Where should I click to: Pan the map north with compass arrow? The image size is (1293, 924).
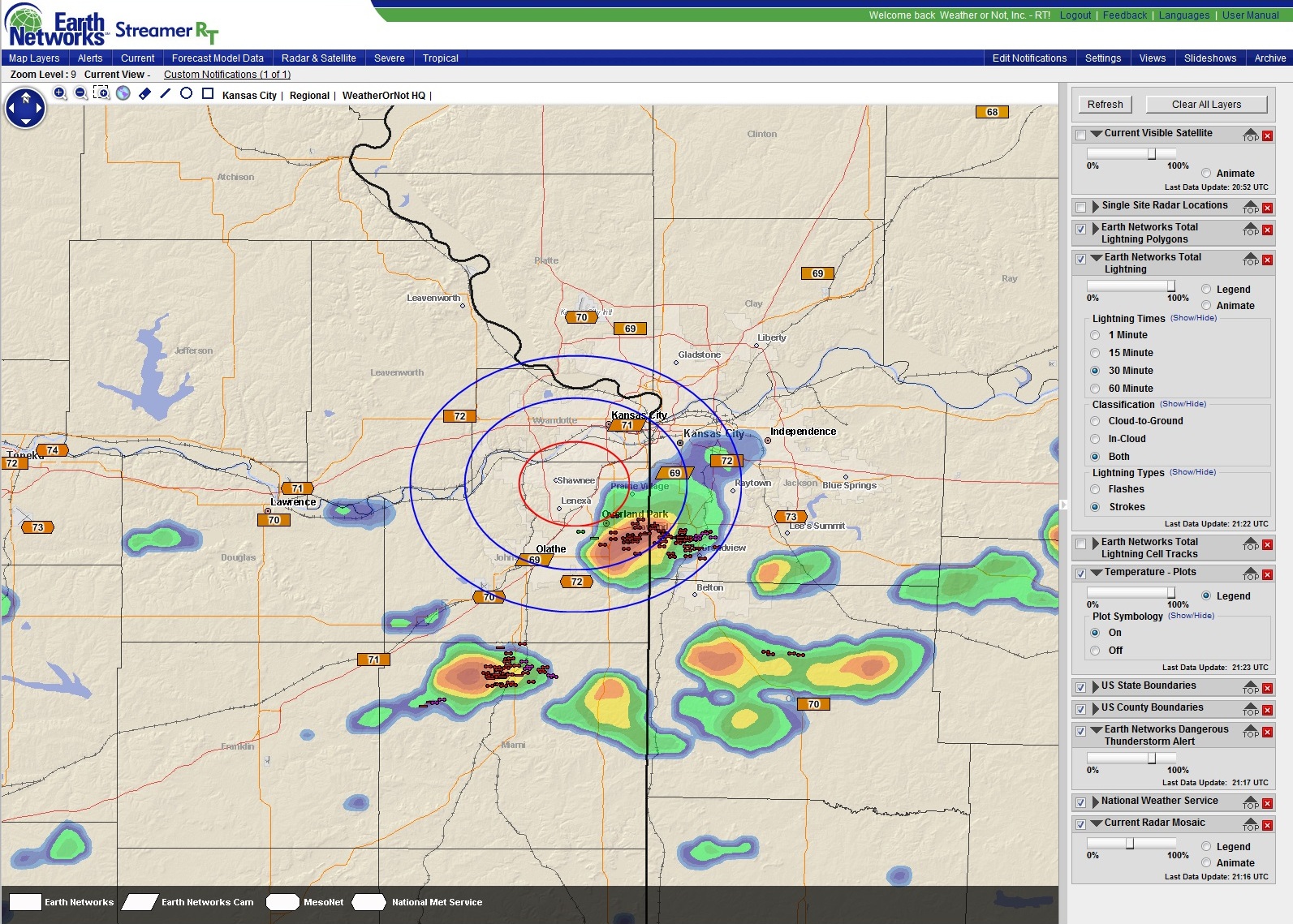click(26, 97)
